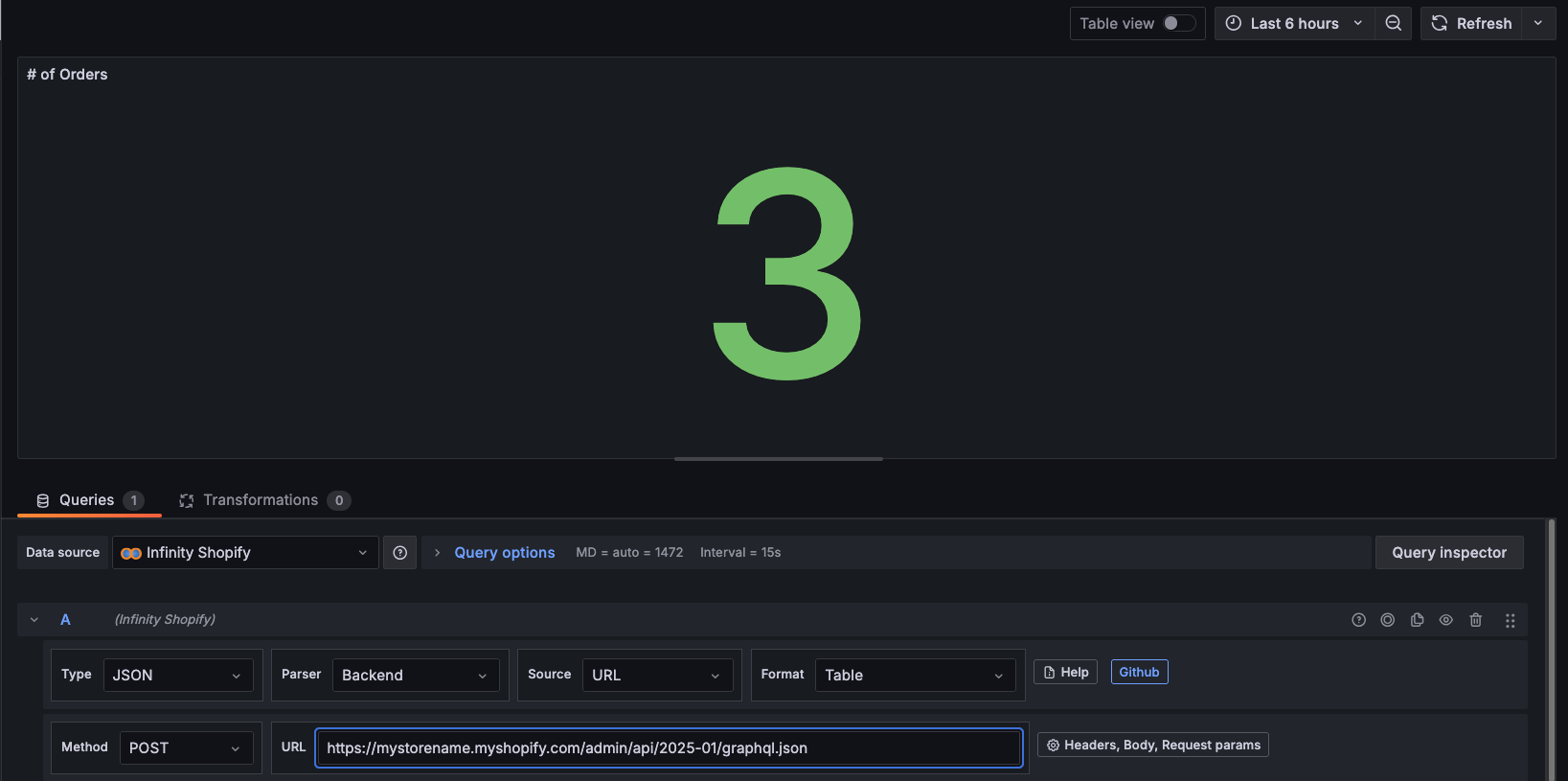
Task: Click the zoom out time range icon
Action: coord(1393,23)
